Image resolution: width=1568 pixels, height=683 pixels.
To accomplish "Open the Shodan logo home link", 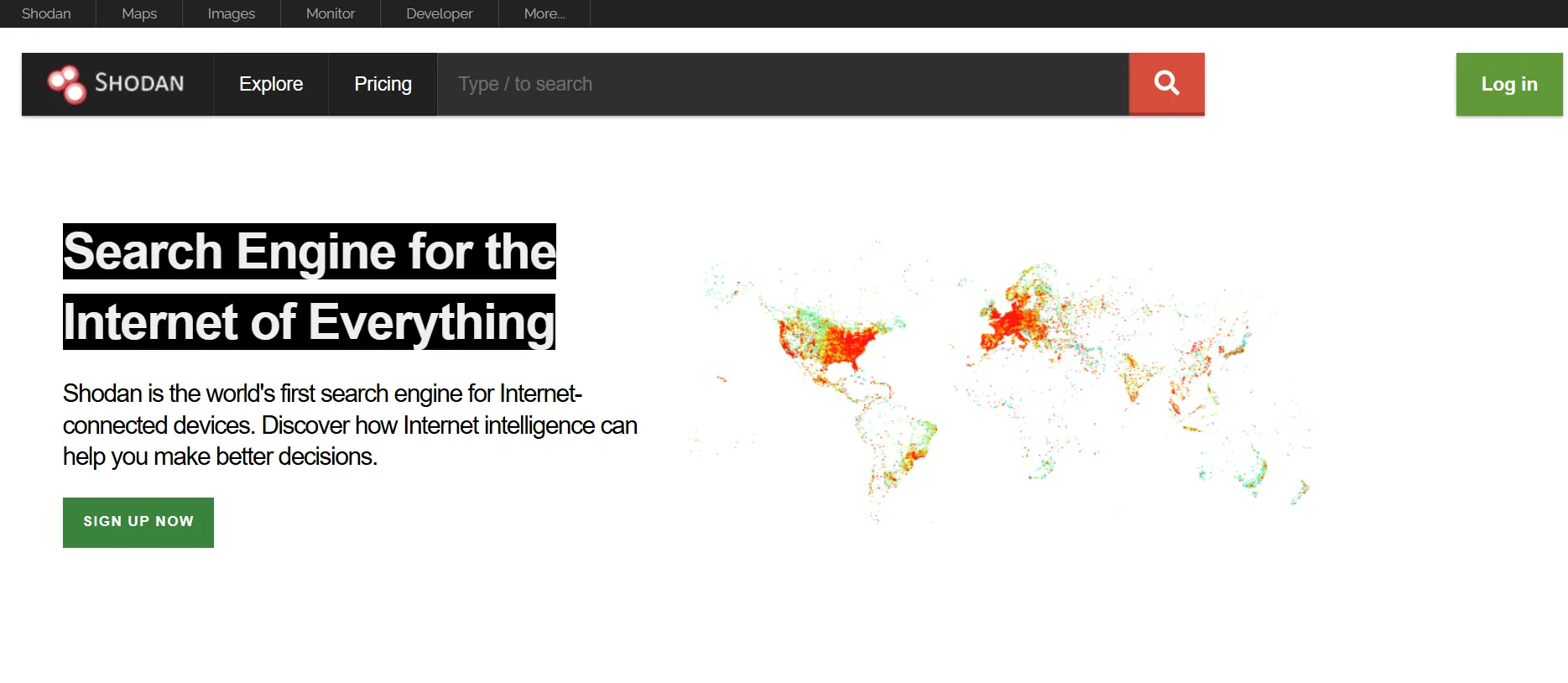I will tap(117, 84).
